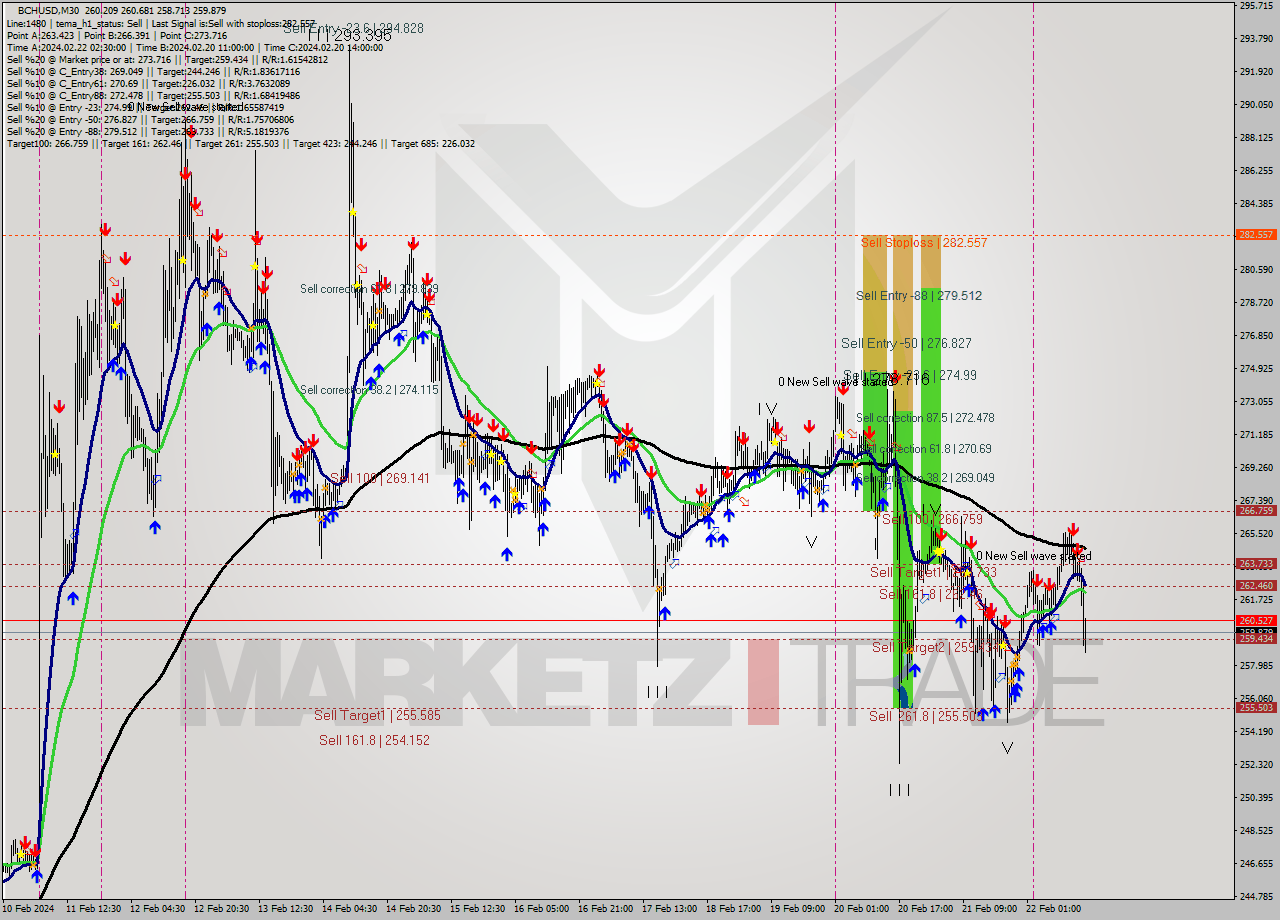Click the red 266.759 price tag on axis
The height and width of the screenshot is (920, 1280).
[1256, 510]
